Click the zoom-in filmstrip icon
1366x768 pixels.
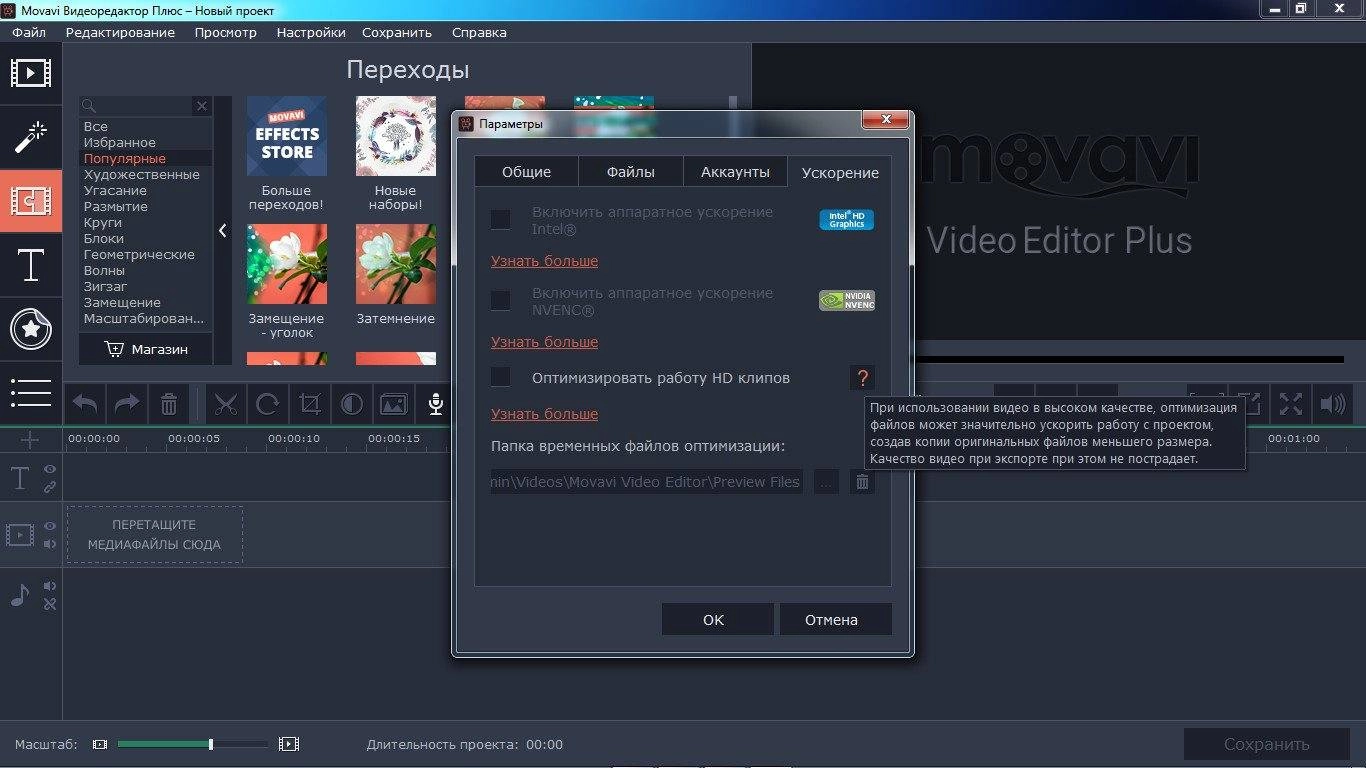289,745
